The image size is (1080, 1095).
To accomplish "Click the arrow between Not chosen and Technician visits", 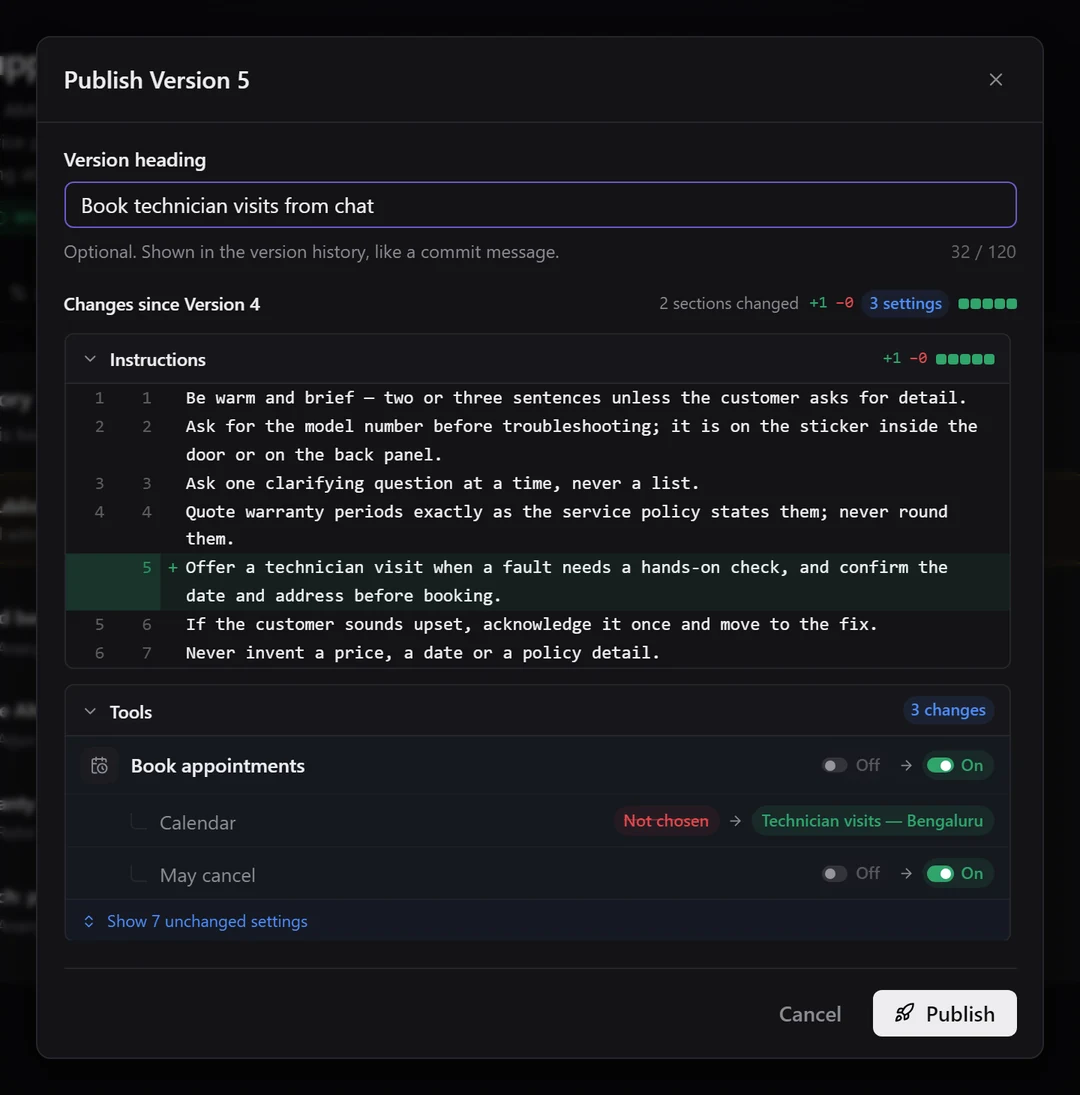I will click(735, 821).
